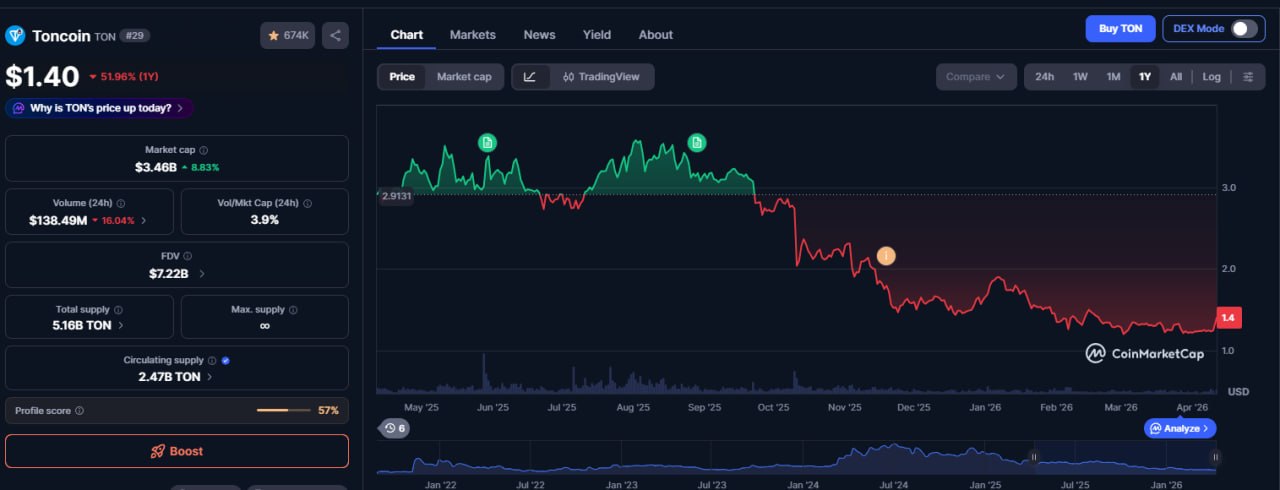Toggle DEX Mode switch
Image resolution: width=1280 pixels, height=490 pixels.
pyautogui.click(x=1243, y=29)
